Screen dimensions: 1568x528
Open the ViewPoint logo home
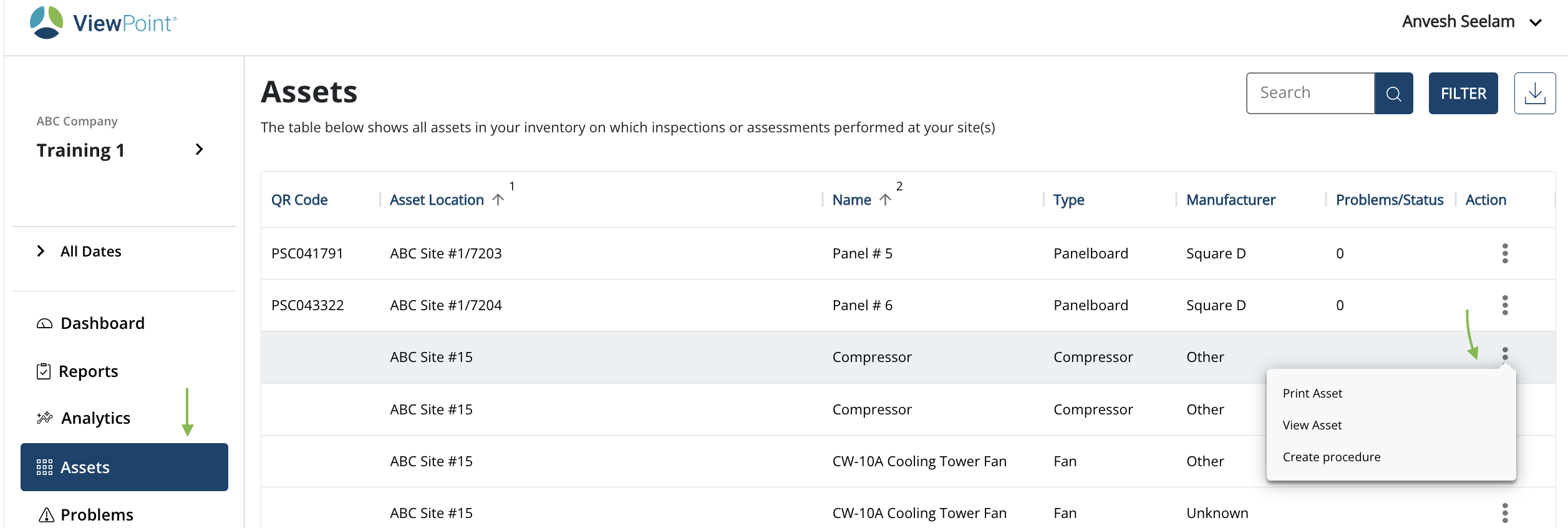[x=104, y=23]
